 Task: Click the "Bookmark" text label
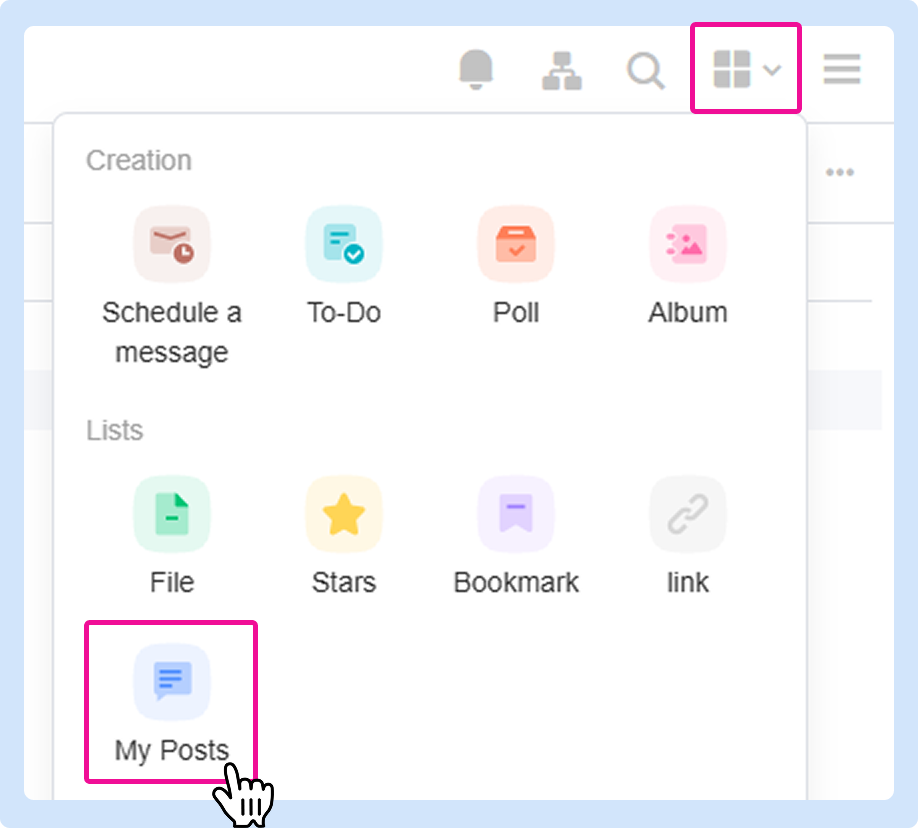click(x=516, y=582)
